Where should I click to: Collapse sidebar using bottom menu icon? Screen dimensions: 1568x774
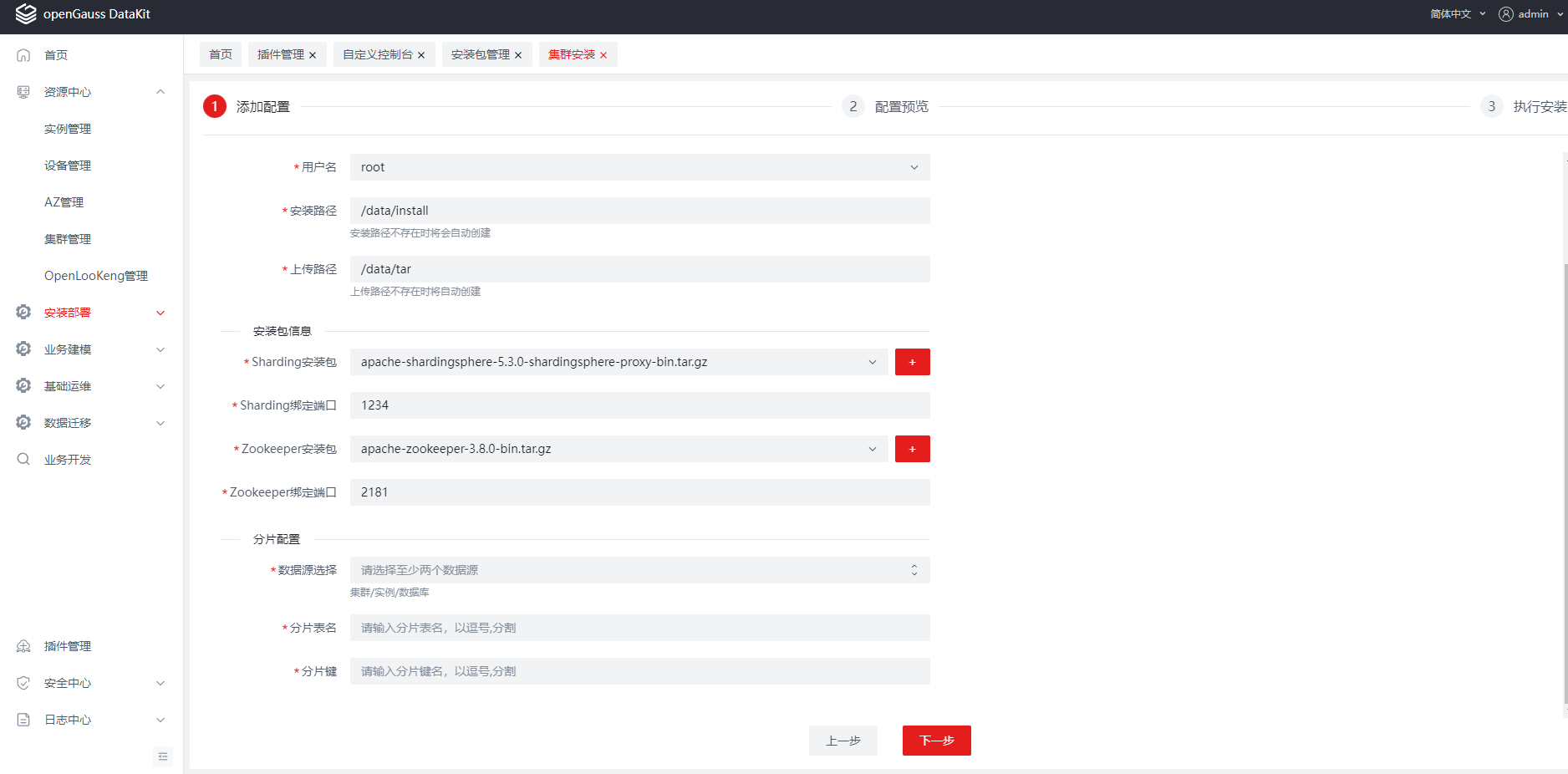coord(163,756)
